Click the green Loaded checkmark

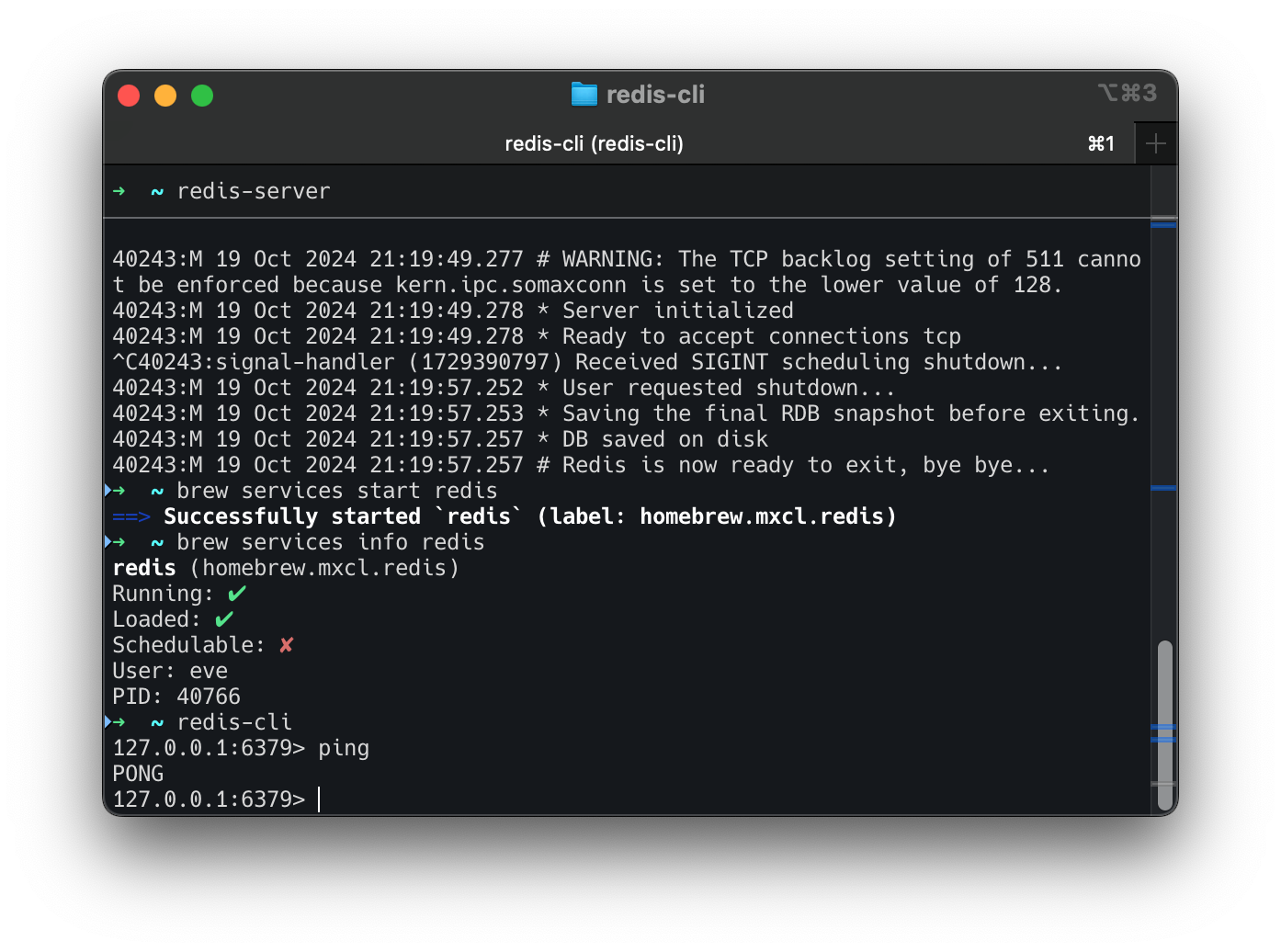point(224,619)
